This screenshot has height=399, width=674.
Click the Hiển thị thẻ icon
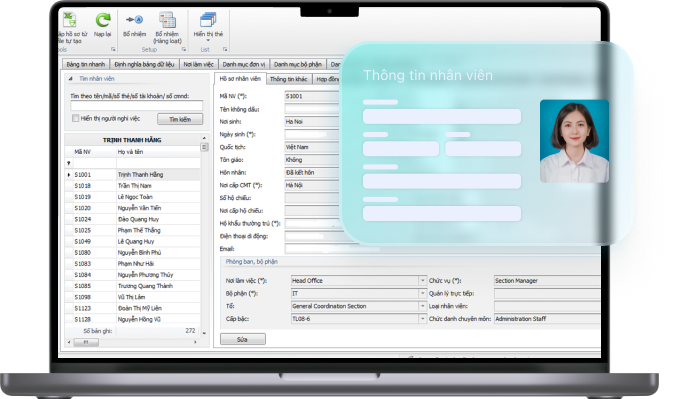(x=208, y=20)
